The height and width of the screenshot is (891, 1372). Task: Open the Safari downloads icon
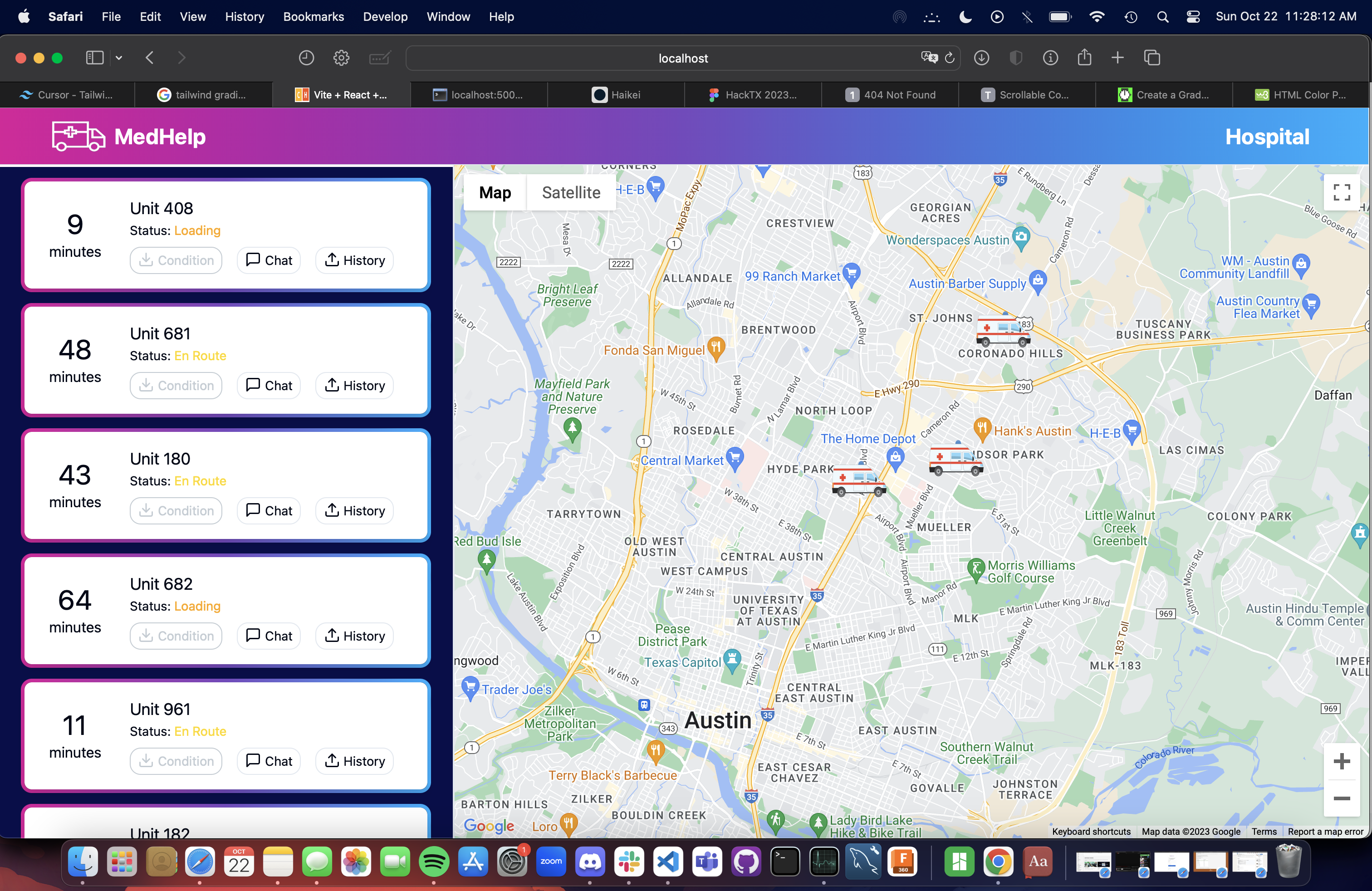coord(981,58)
